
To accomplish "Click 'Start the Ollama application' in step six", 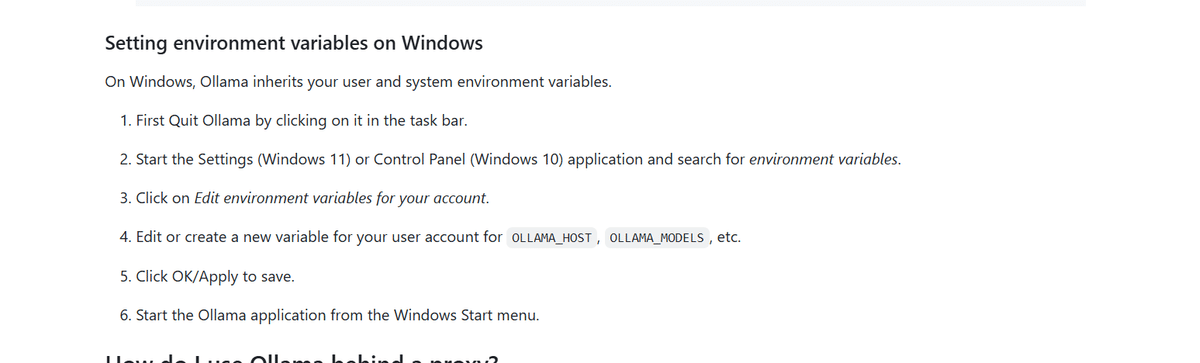I will (x=232, y=315).
